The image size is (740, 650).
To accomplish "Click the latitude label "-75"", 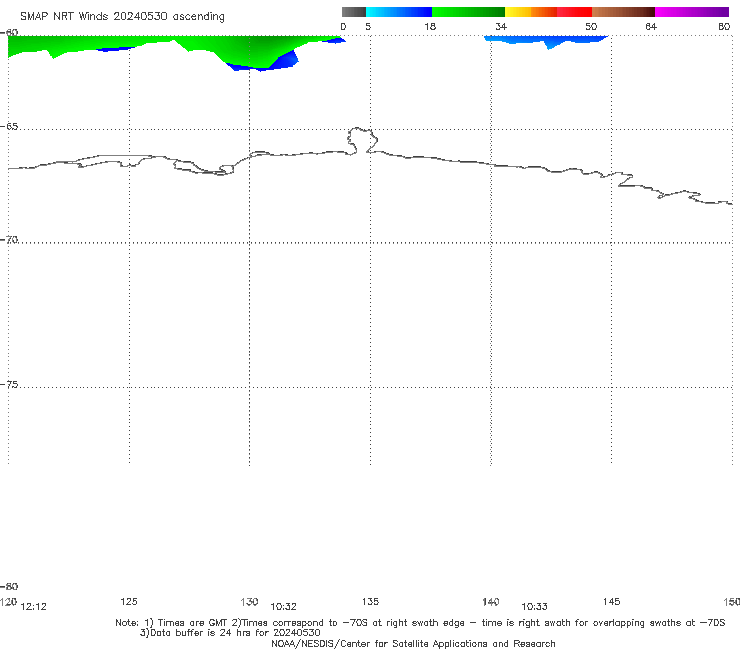I will point(9,385).
